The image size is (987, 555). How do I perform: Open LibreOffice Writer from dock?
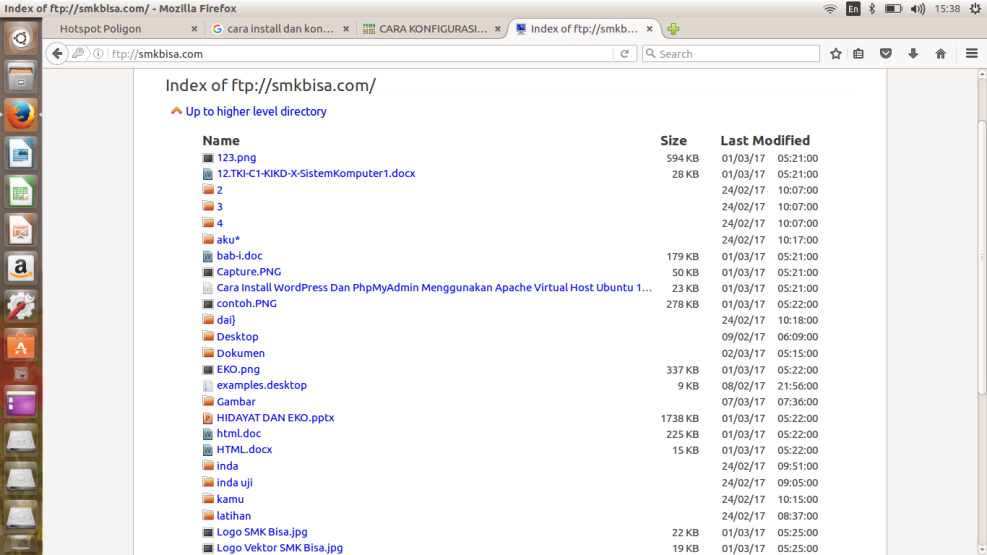pyautogui.click(x=21, y=154)
